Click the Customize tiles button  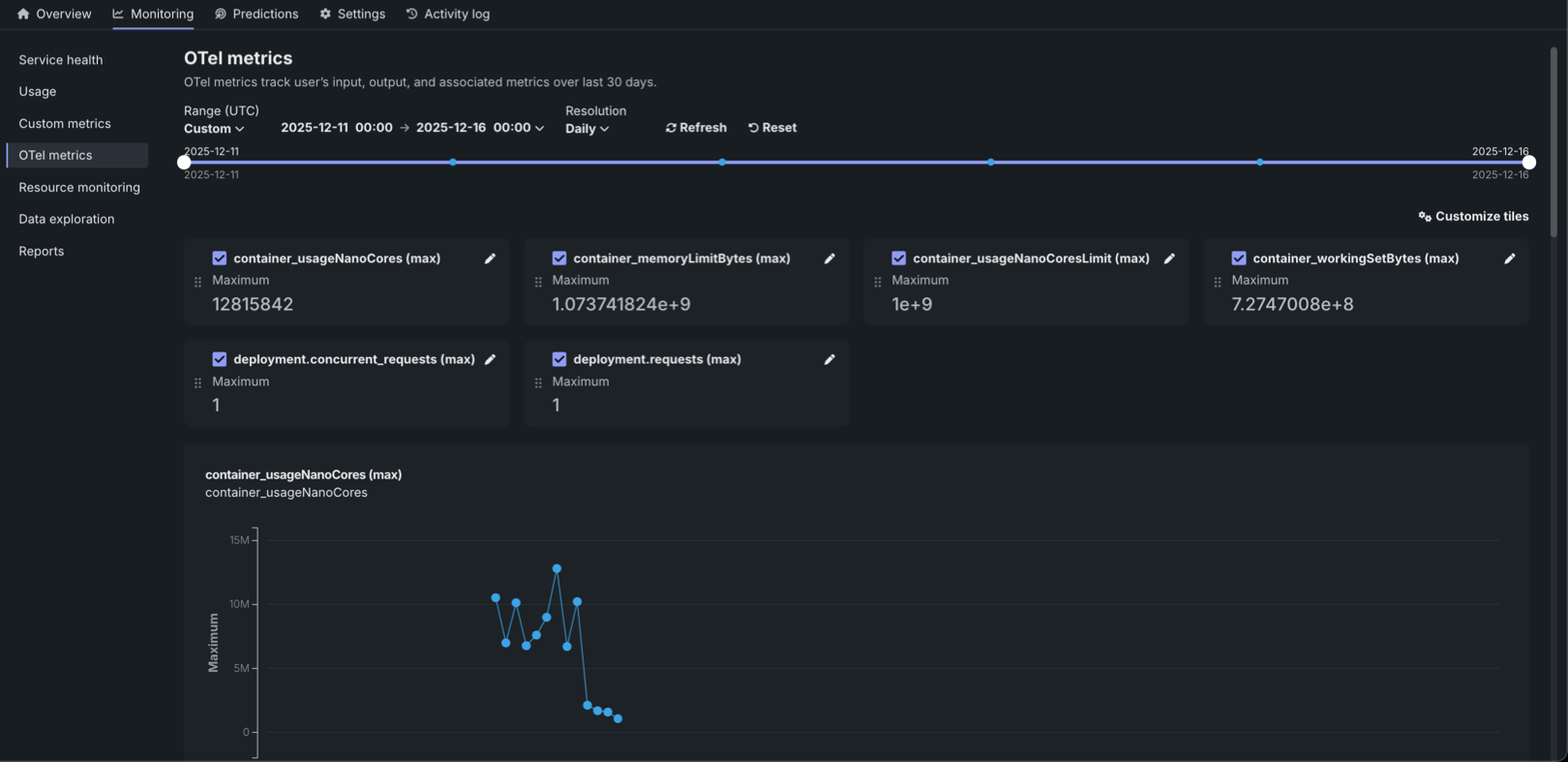1473,217
